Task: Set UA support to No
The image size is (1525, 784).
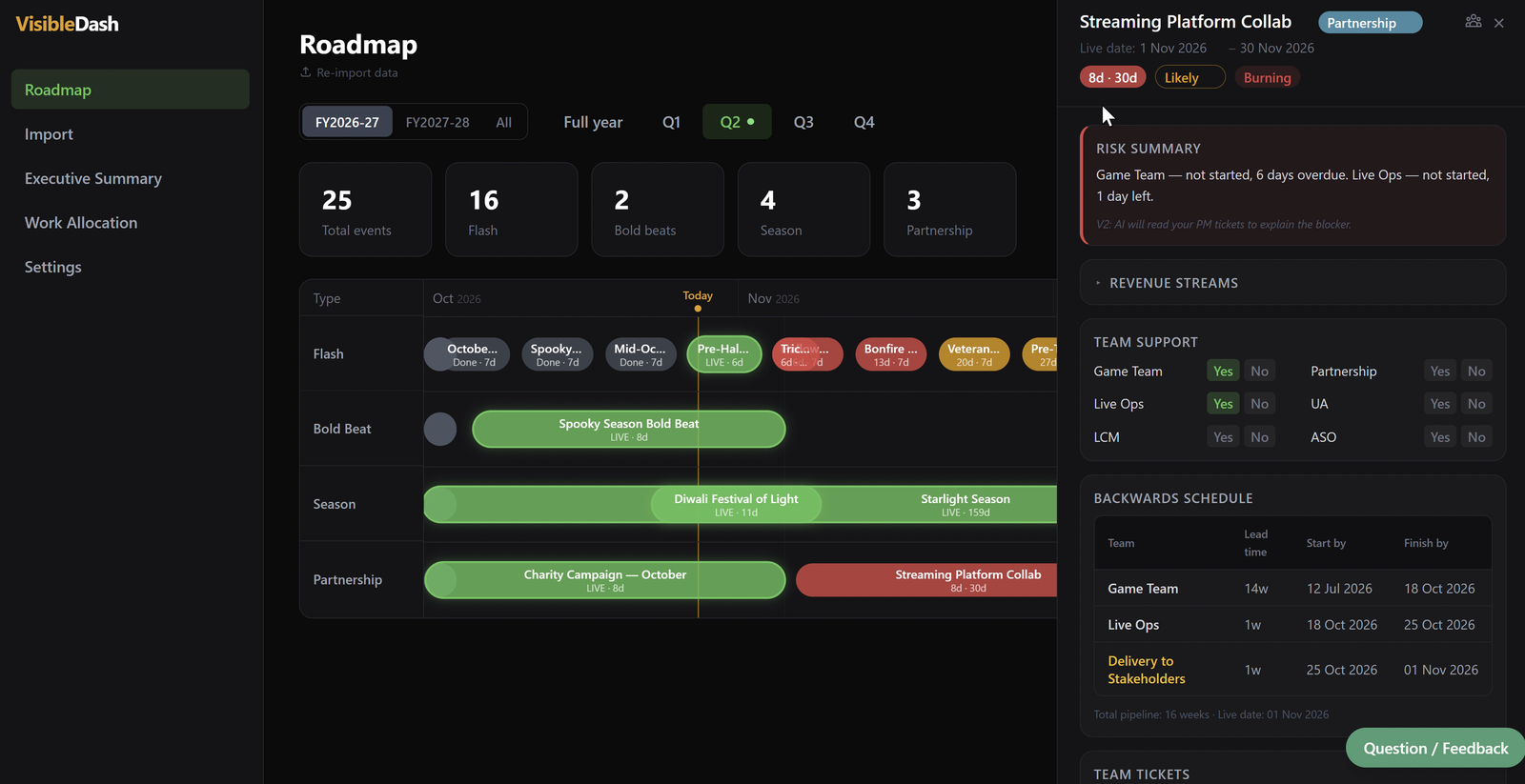Action: click(x=1476, y=404)
